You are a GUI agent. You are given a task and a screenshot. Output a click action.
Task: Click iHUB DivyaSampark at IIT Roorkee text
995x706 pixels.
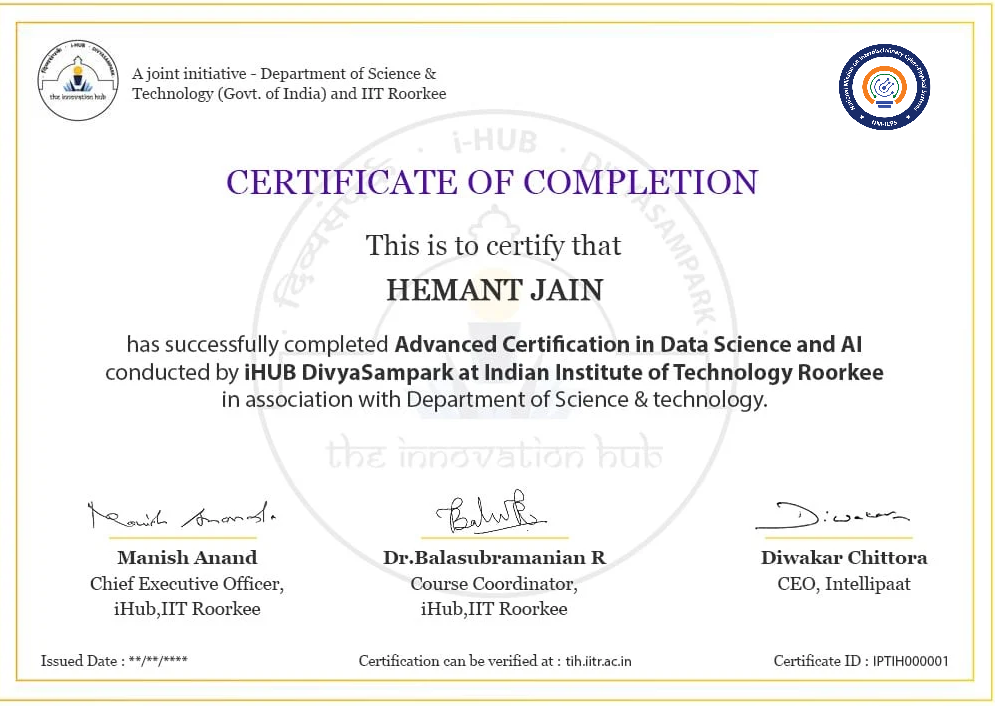coord(563,372)
